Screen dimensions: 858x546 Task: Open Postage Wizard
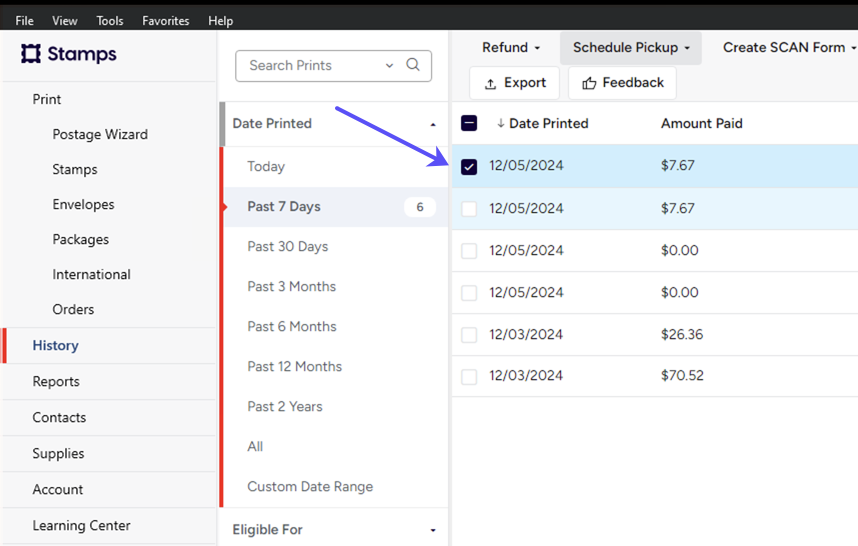(x=100, y=135)
